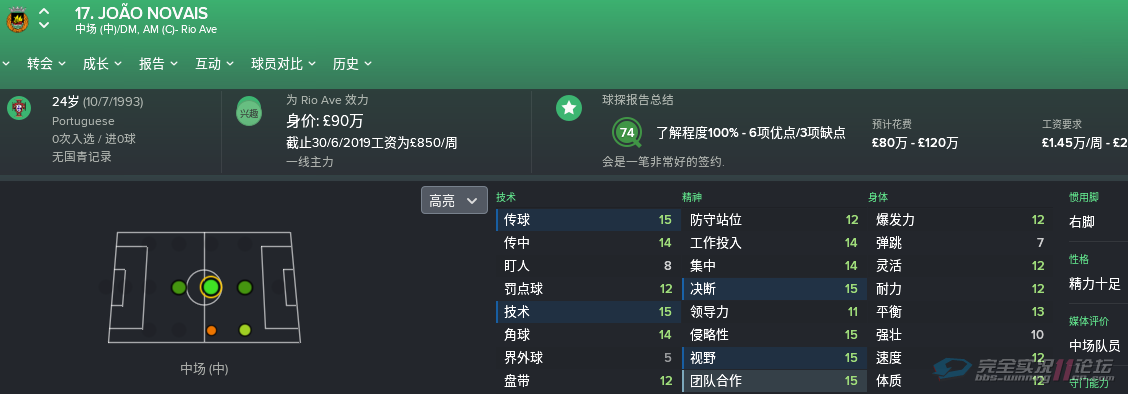Open the 转会 transfer menu
Viewport: 1128px width, 394px height.
click(46, 63)
